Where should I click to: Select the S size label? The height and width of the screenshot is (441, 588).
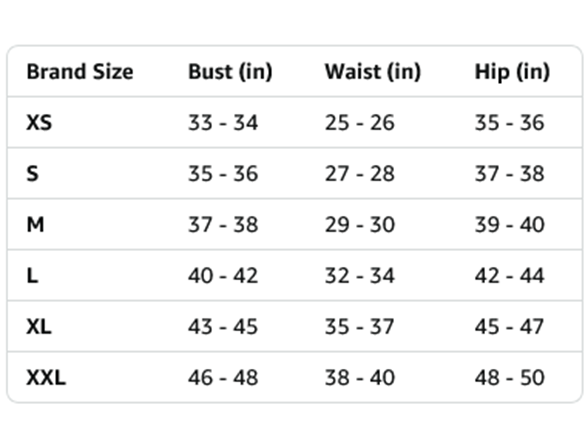[x=32, y=174]
